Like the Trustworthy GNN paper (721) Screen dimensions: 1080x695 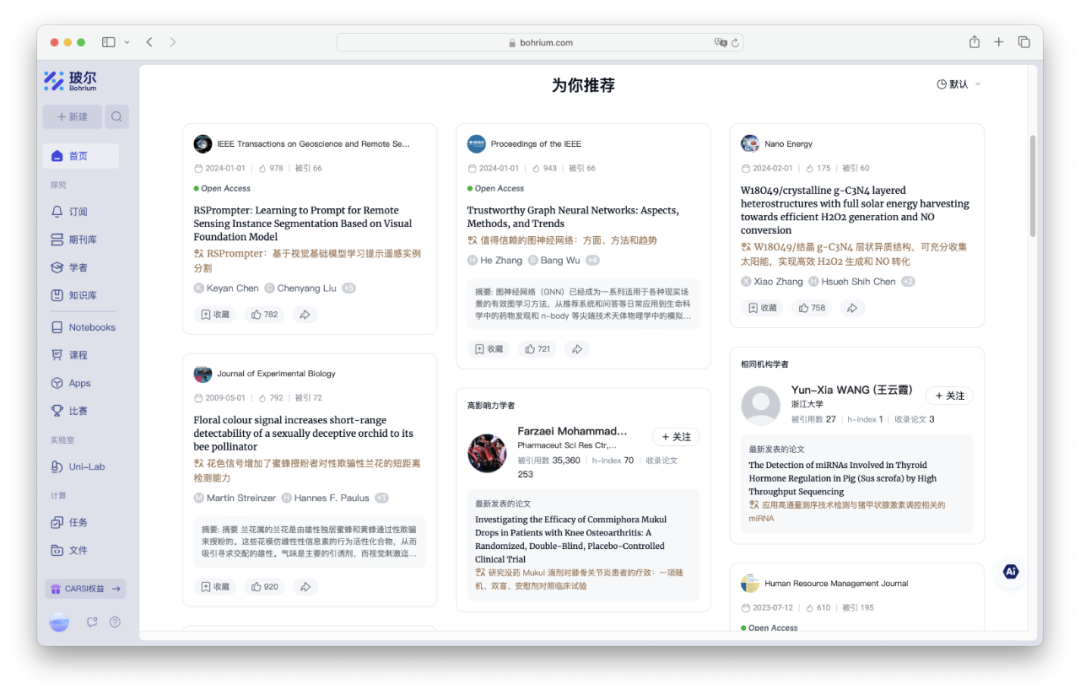coord(537,349)
